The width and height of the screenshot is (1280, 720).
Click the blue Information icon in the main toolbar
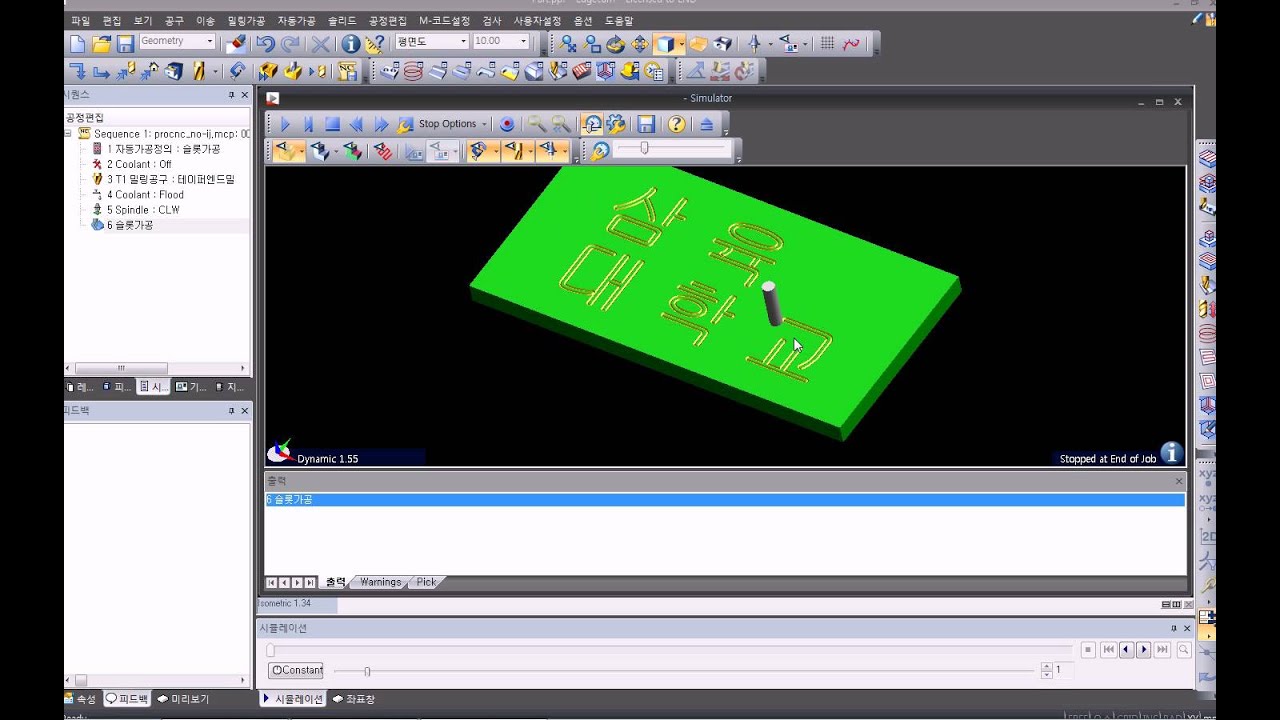(x=350, y=43)
